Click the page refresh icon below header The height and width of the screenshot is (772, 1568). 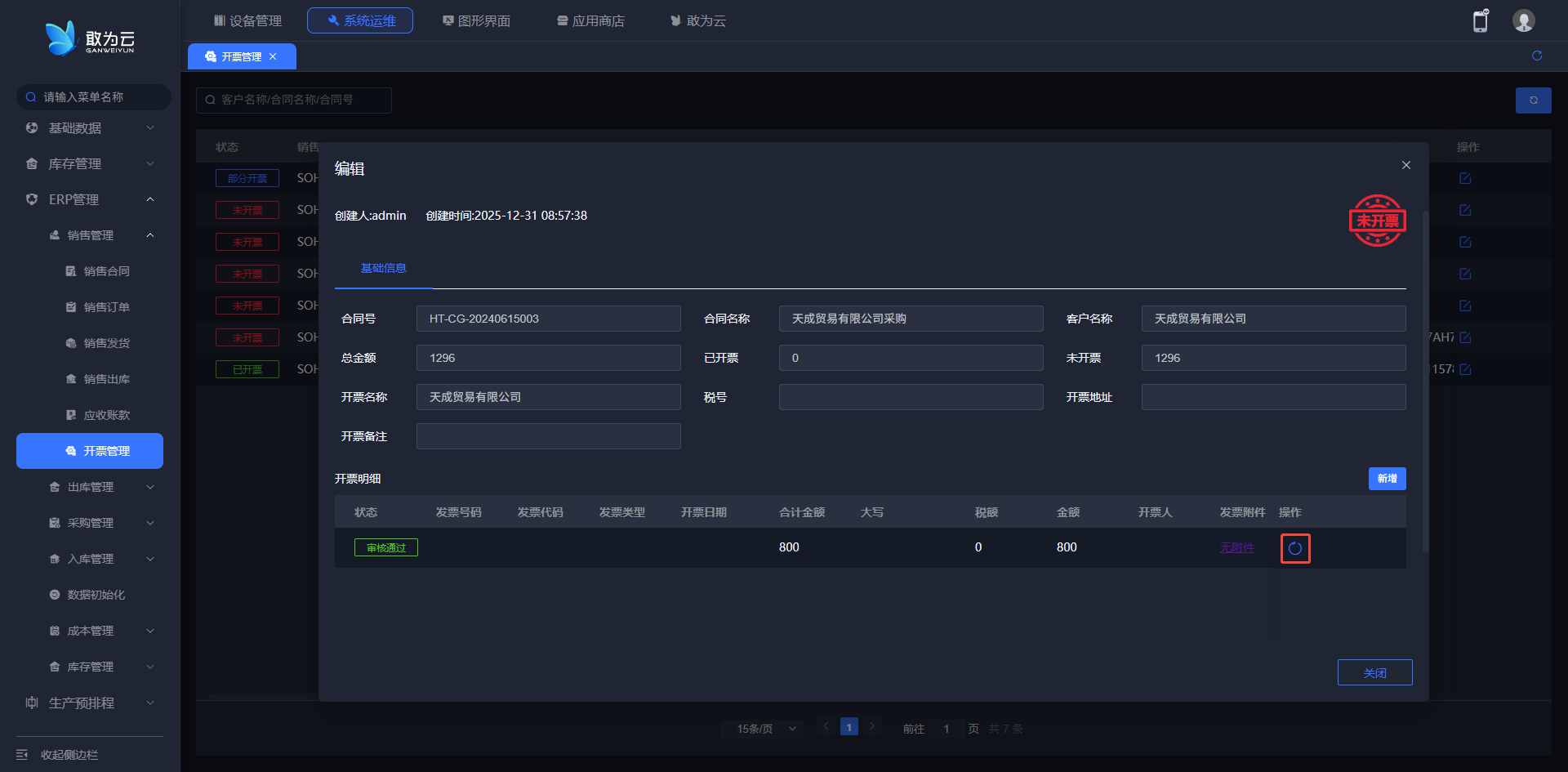coord(1536,56)
